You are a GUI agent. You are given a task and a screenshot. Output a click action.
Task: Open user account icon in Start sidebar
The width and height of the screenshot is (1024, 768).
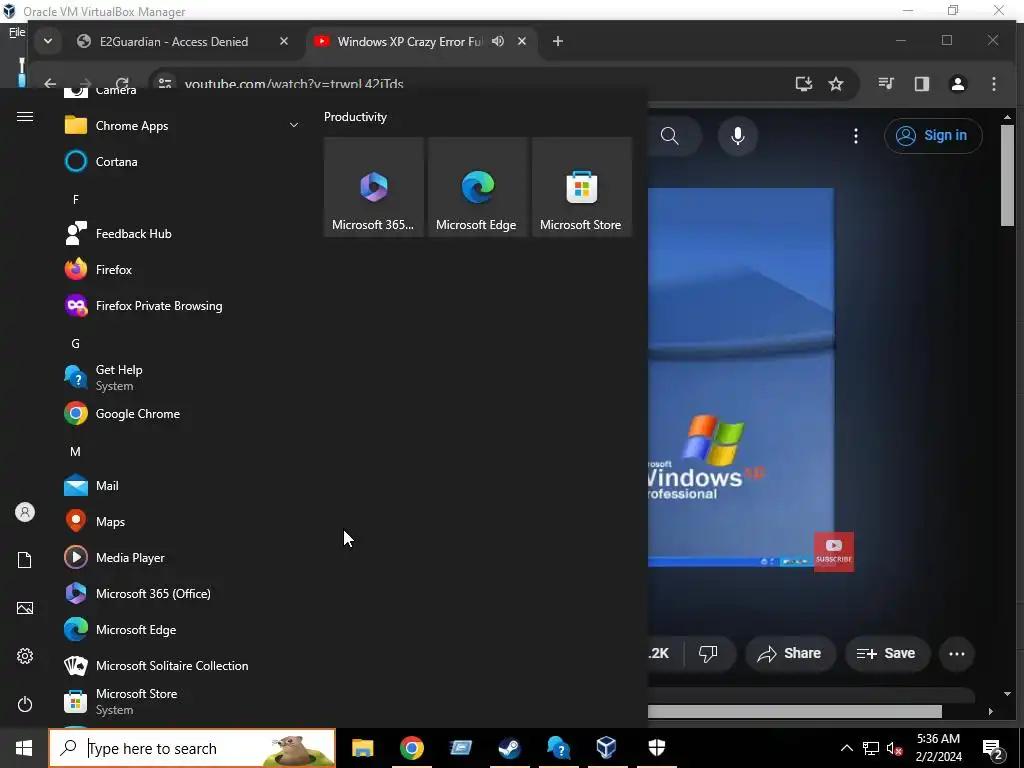[25, 512]
